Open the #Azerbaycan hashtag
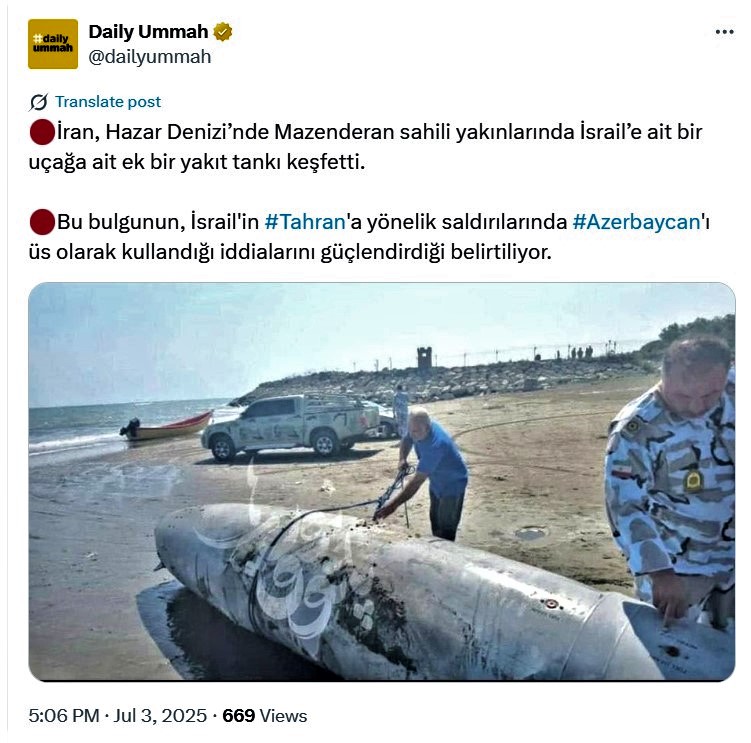Image resolution: width=751 pixels, height=743 pixels. pyautogui.click(x=637, y=222)
